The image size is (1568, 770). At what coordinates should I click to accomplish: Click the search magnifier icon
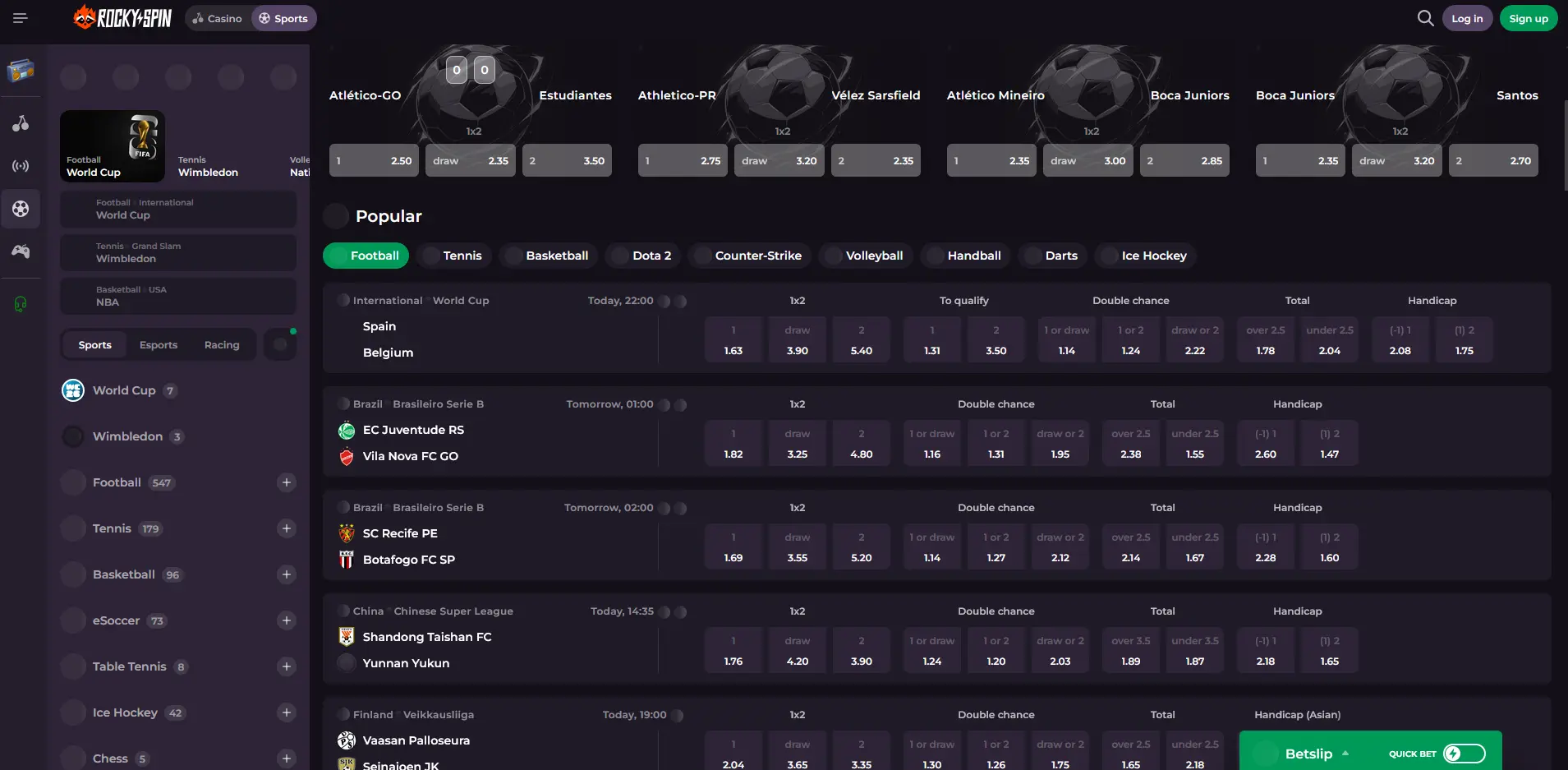pos(1425,18)
